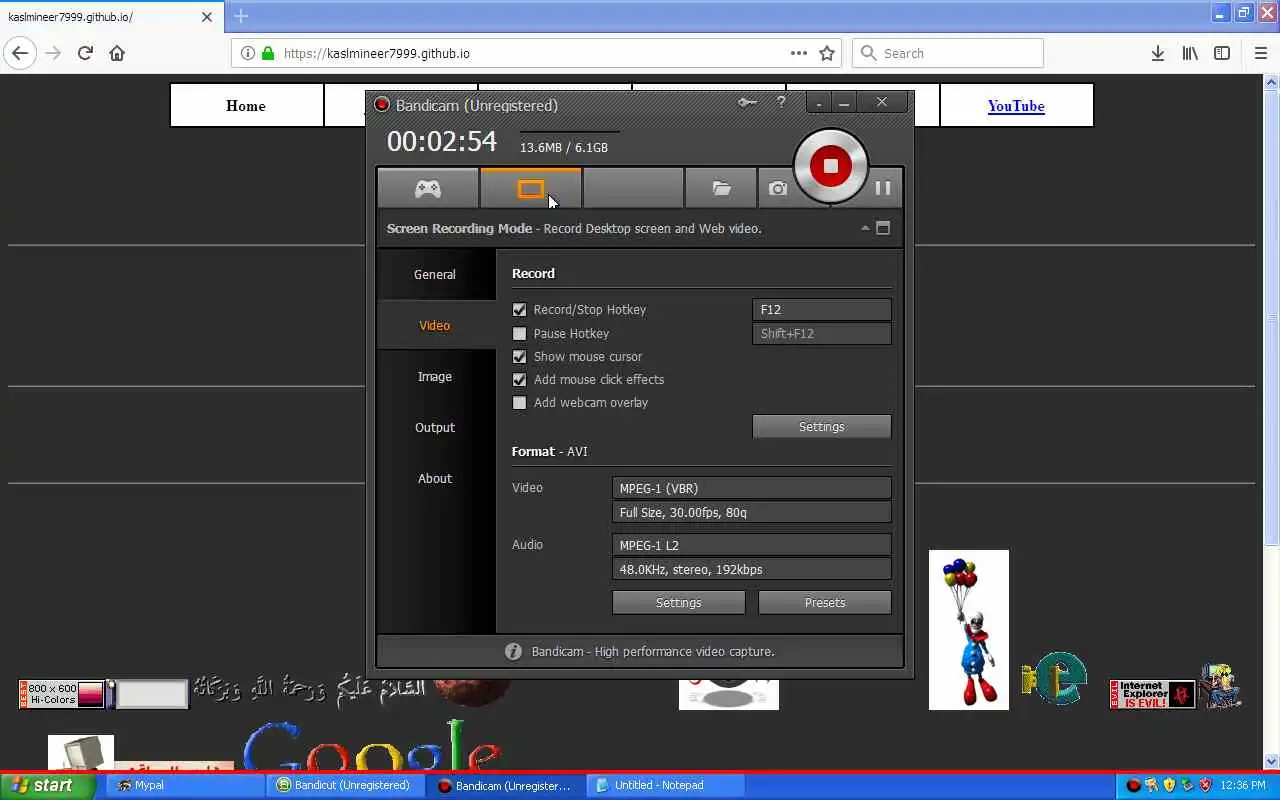This screenshot has width=1280, height=800.
Task: Click the red shield alert tray icon
Action: pos(1205,786)
